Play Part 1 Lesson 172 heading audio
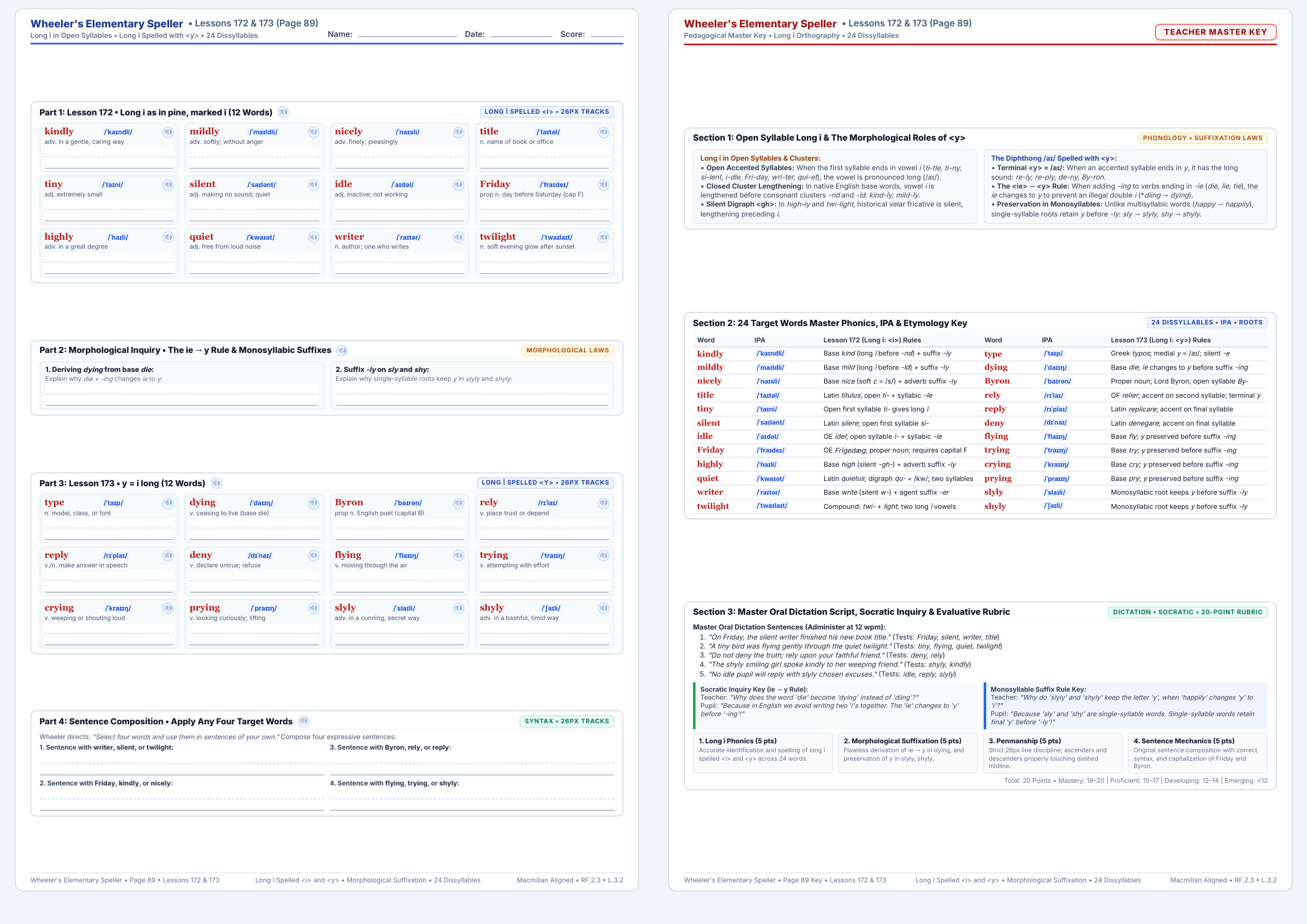Viewport: 1307px width, 924px height. point(283,112)
